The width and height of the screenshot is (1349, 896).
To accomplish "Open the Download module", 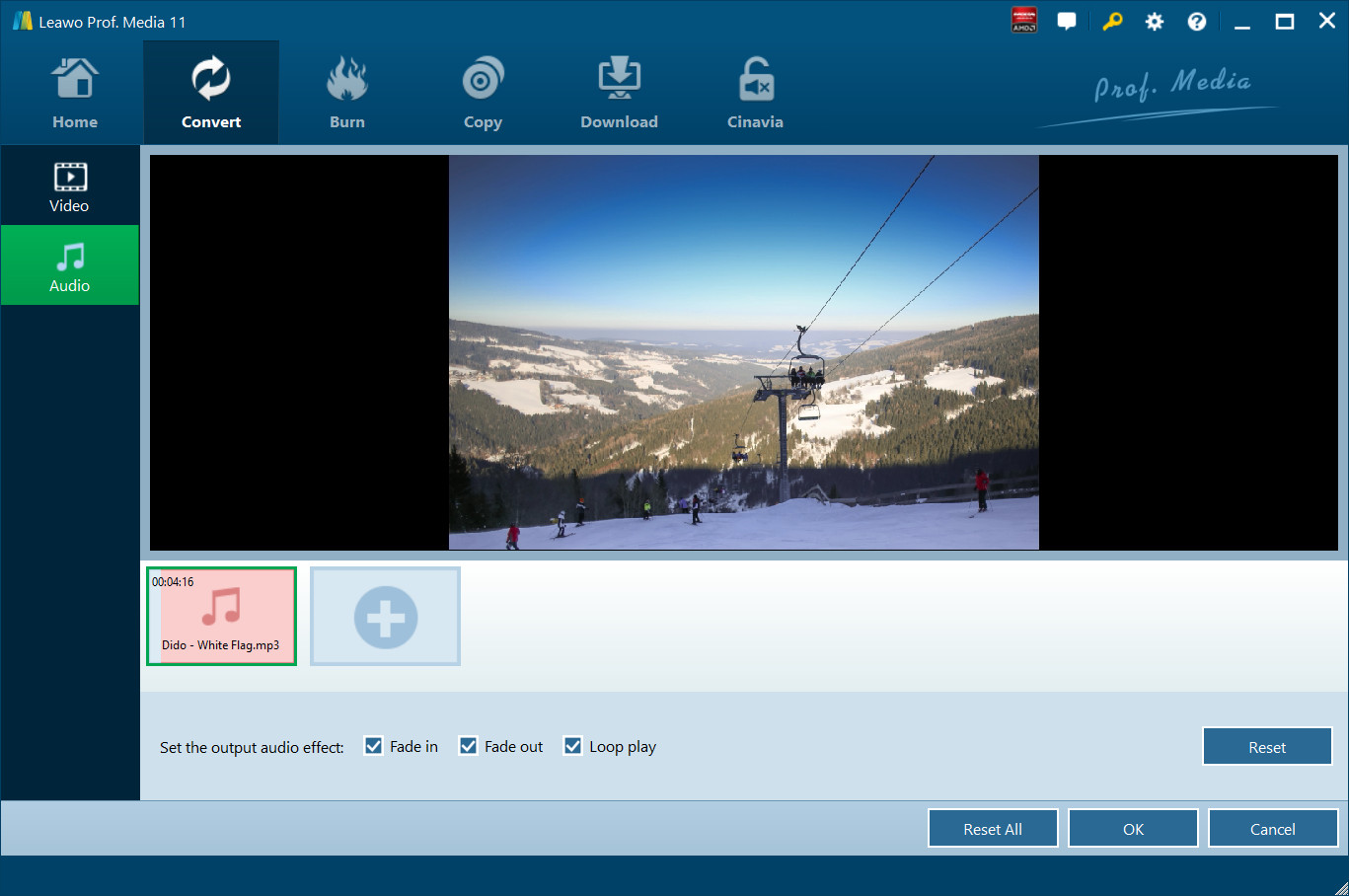I will 619,94.
